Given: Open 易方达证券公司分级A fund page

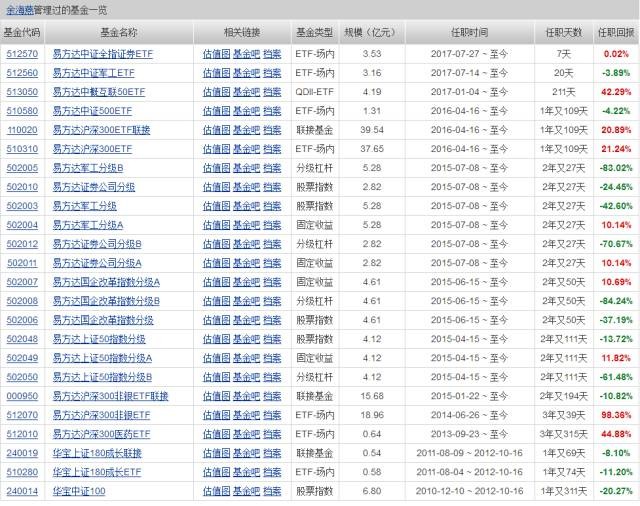Looking at the screenshot, I should 97,263.
